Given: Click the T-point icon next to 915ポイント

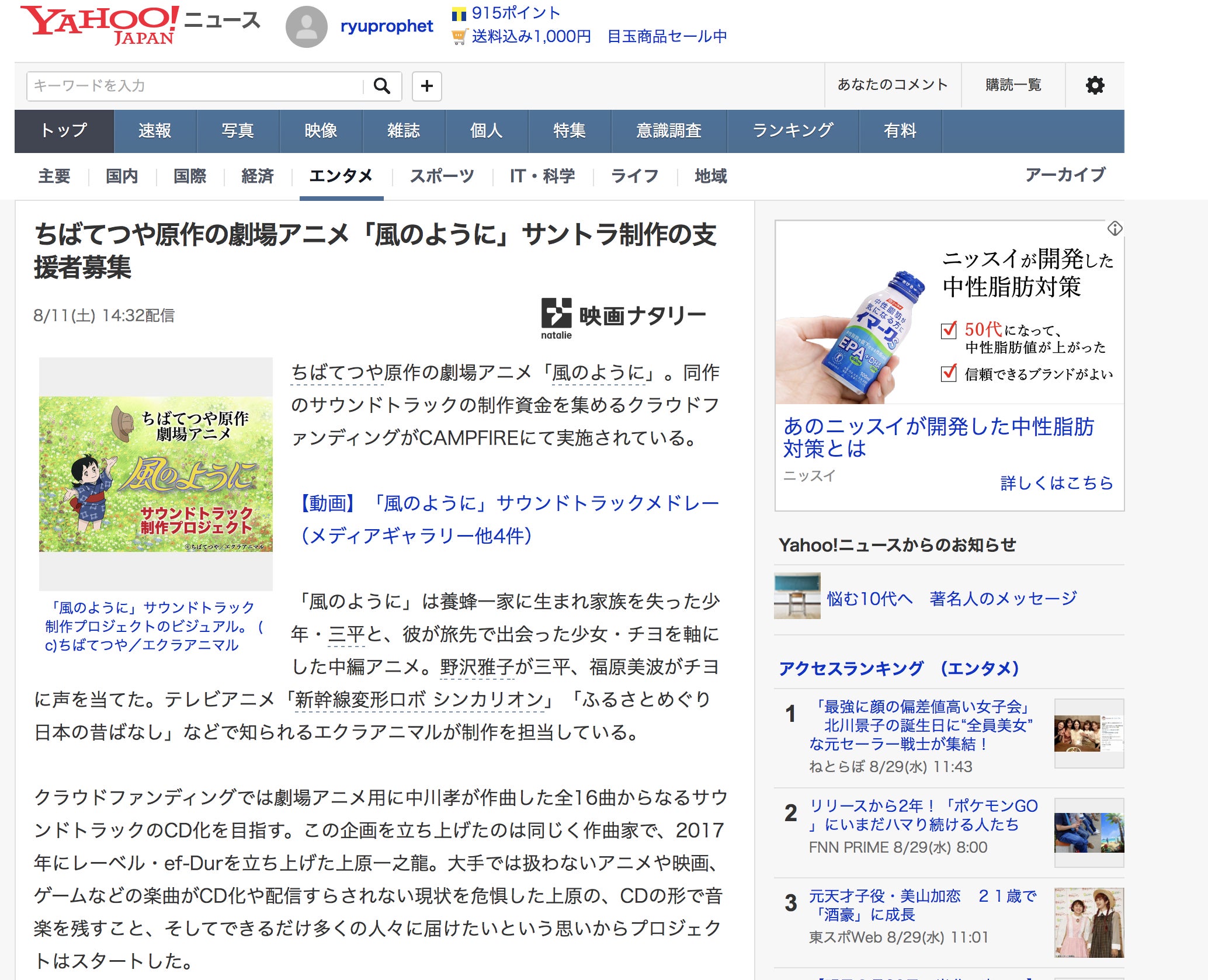Looking at the screenshot, I should point(459,13).
